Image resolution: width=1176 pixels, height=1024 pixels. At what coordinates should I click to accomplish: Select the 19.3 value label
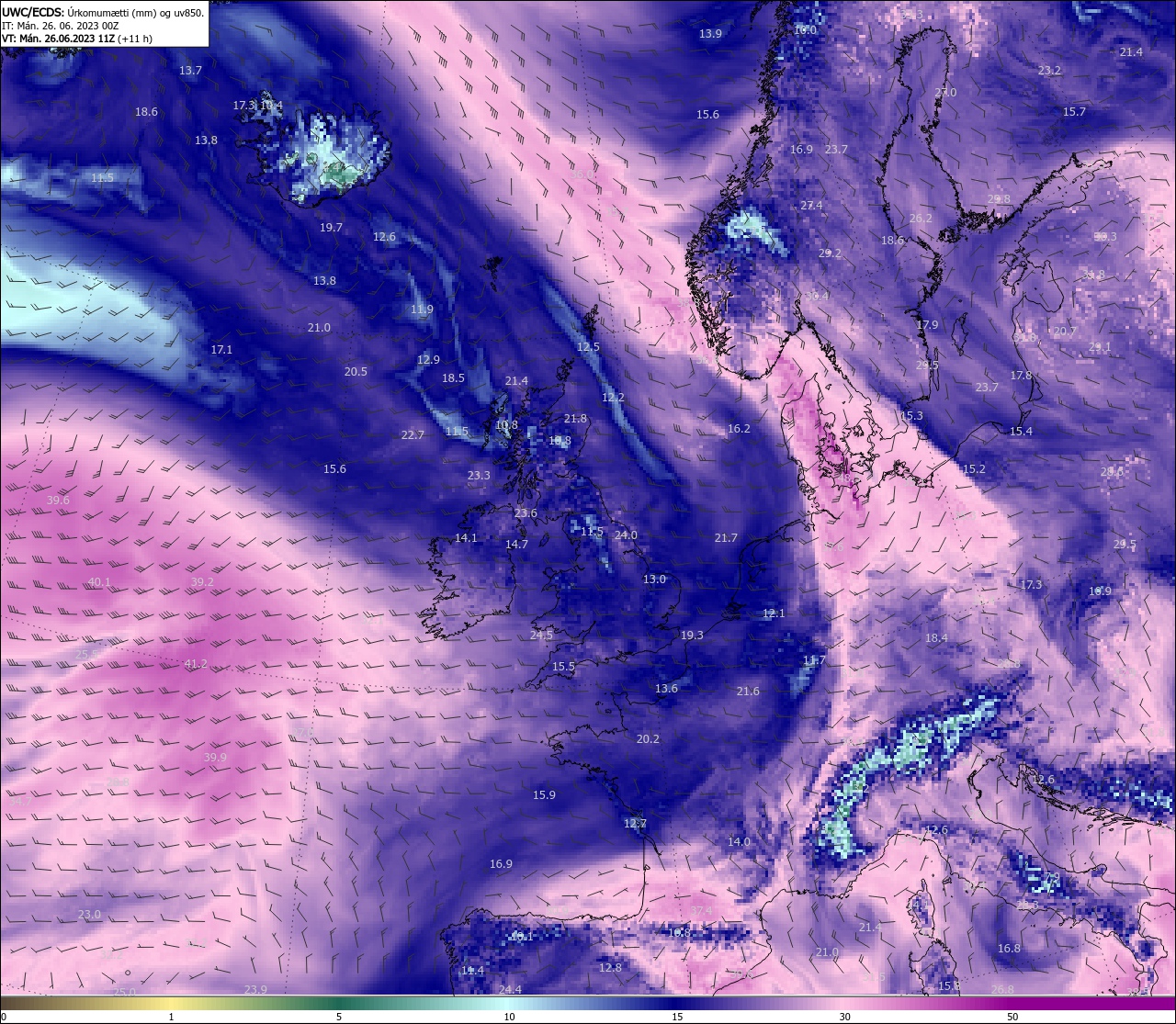click(692, 636)
